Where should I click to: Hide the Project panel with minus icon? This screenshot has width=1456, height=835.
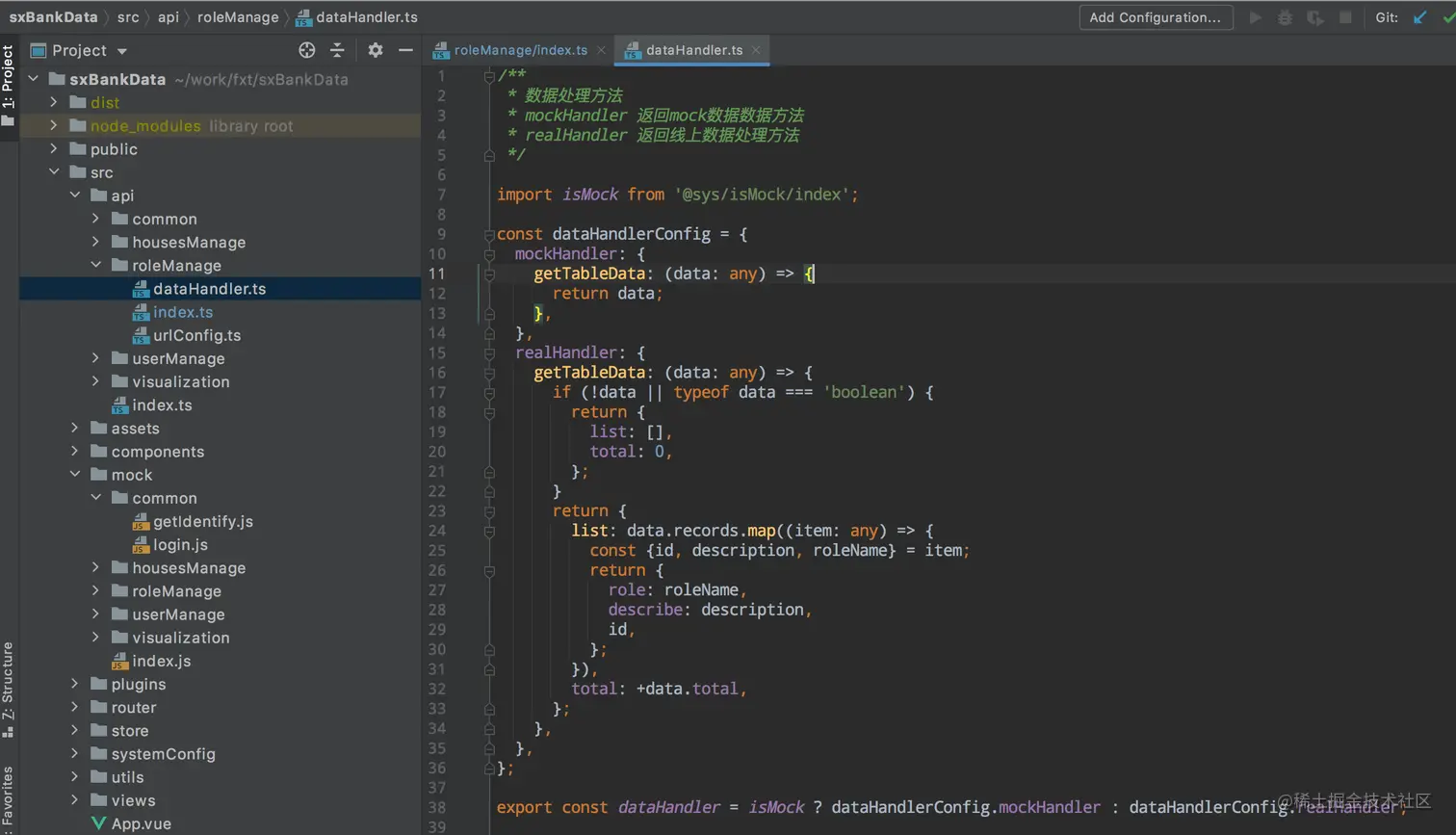405,50
